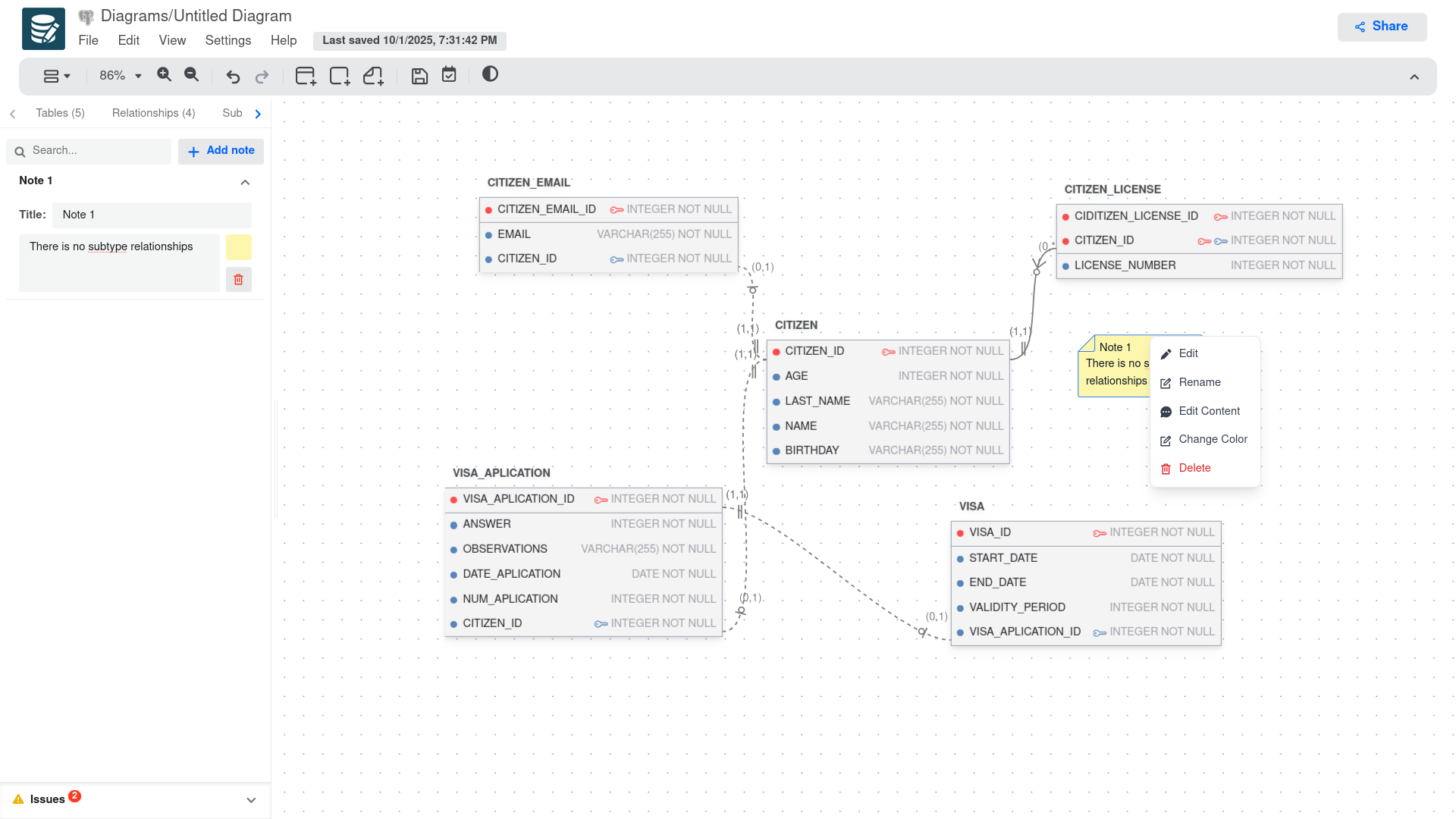The image size is (1456, 819).
Task: Select Edit Content in the context menu
Action: pyautogui.click(x=1209, y=411)
